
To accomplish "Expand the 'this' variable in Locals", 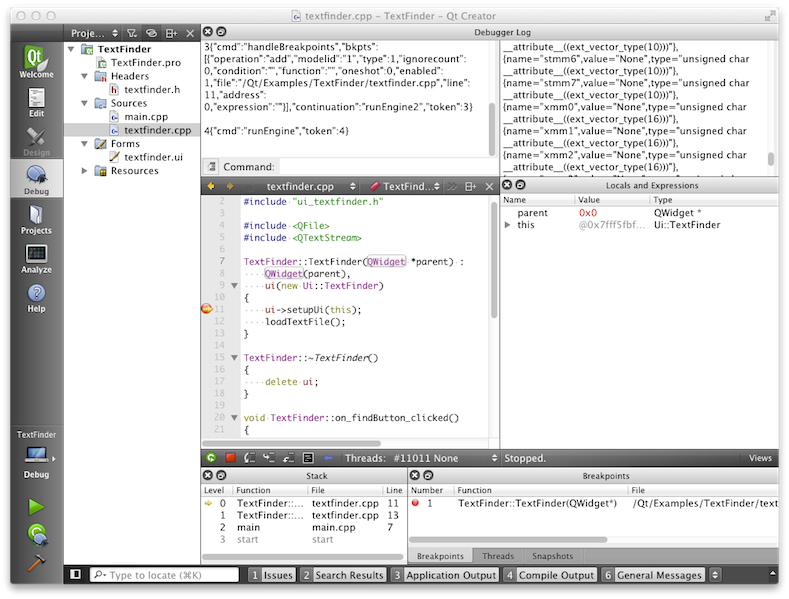I will (507, 224).
